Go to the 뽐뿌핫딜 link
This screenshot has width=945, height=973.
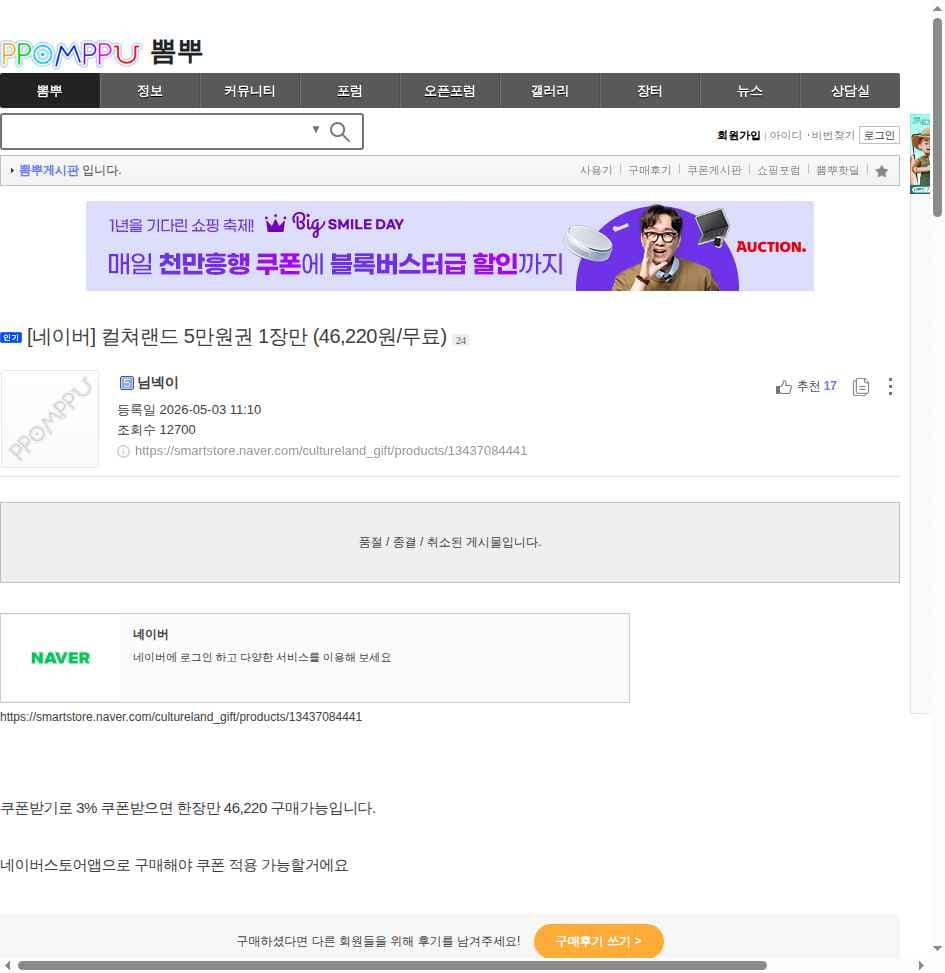click(x=837, y=170)
